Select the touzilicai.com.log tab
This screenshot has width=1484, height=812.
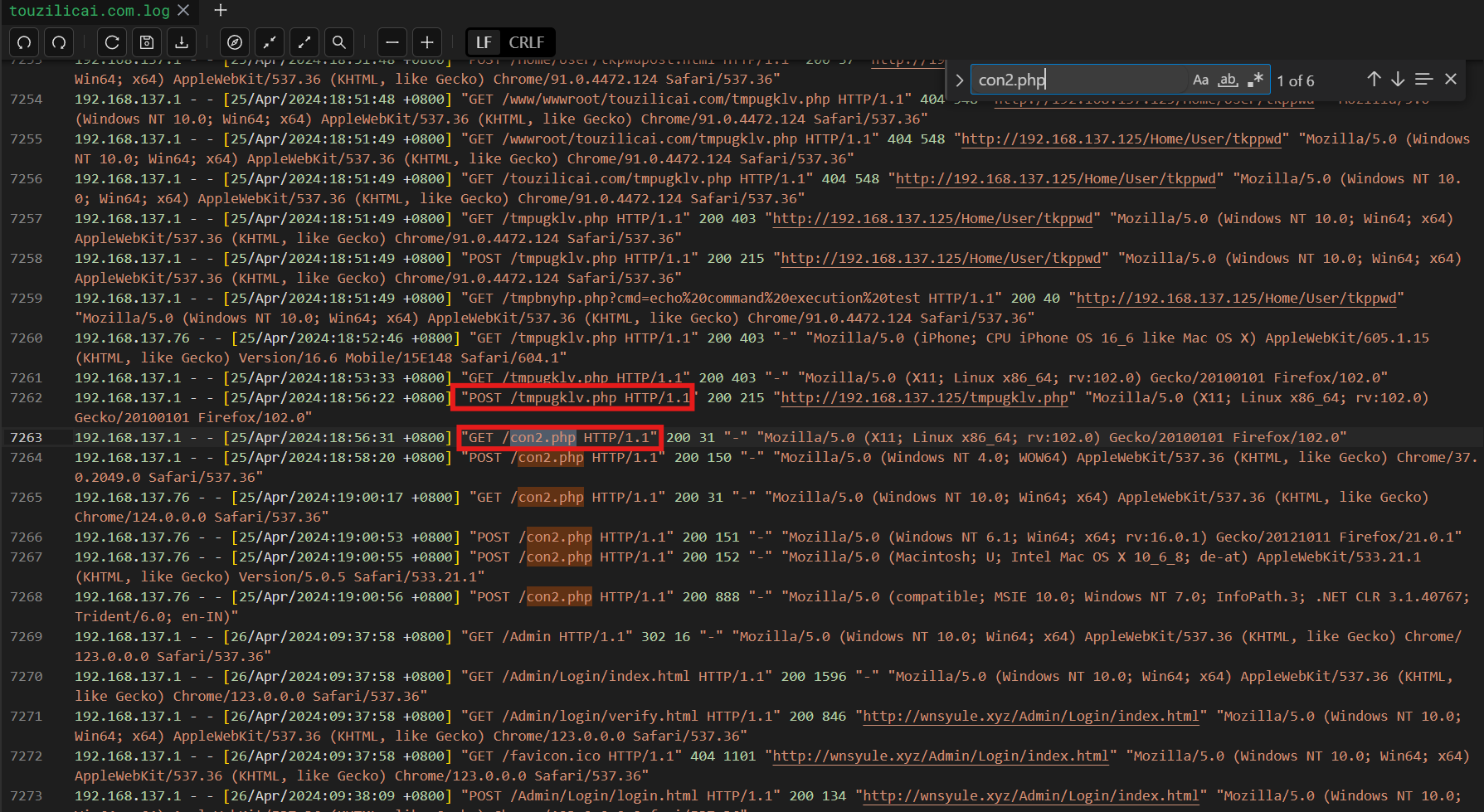[x=90, y=11]
